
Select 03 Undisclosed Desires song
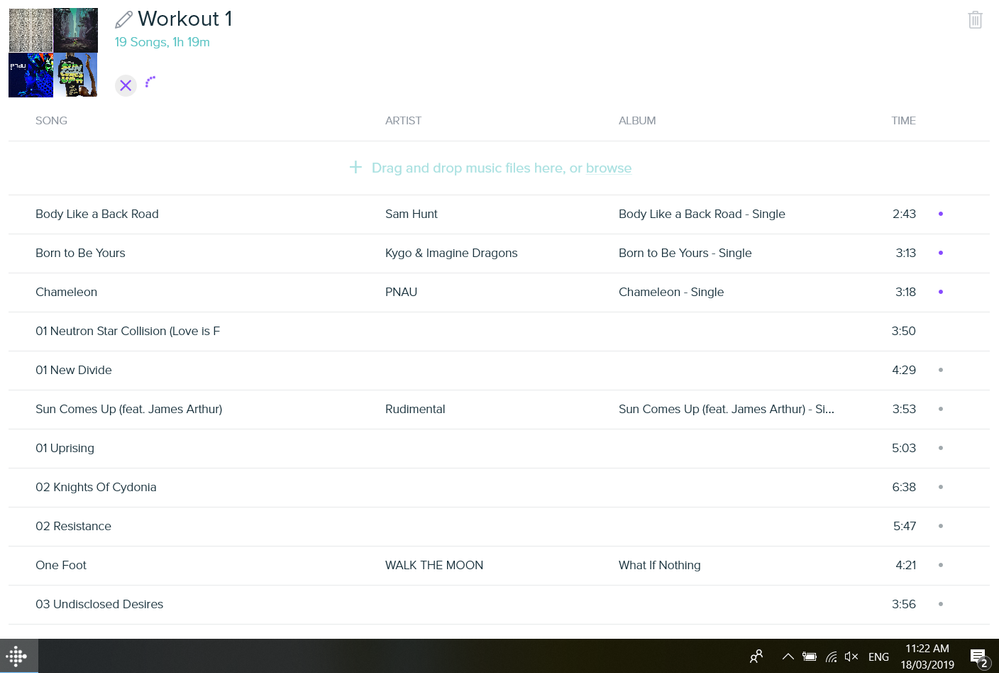99,604
